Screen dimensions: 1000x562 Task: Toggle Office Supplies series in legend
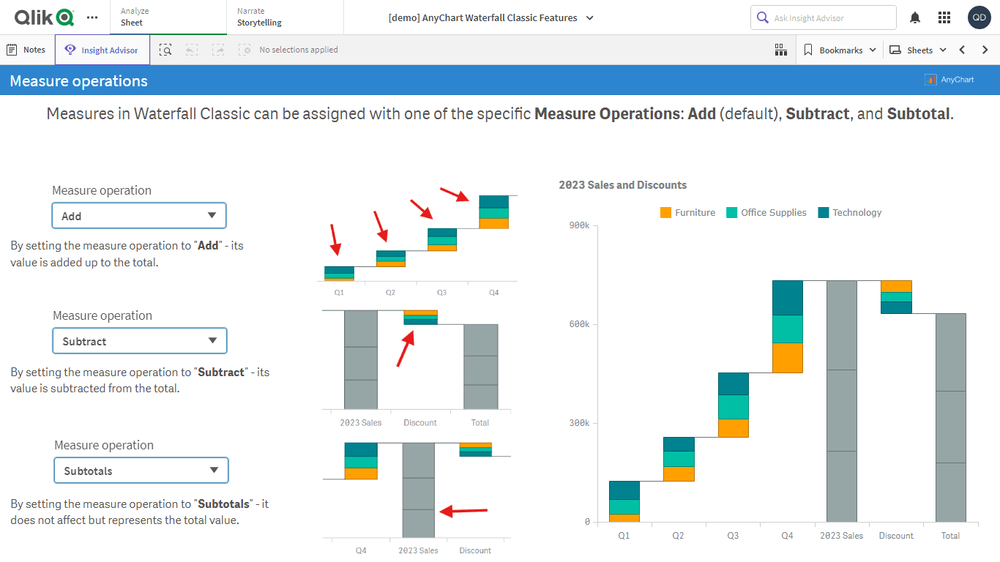point(765,213)
